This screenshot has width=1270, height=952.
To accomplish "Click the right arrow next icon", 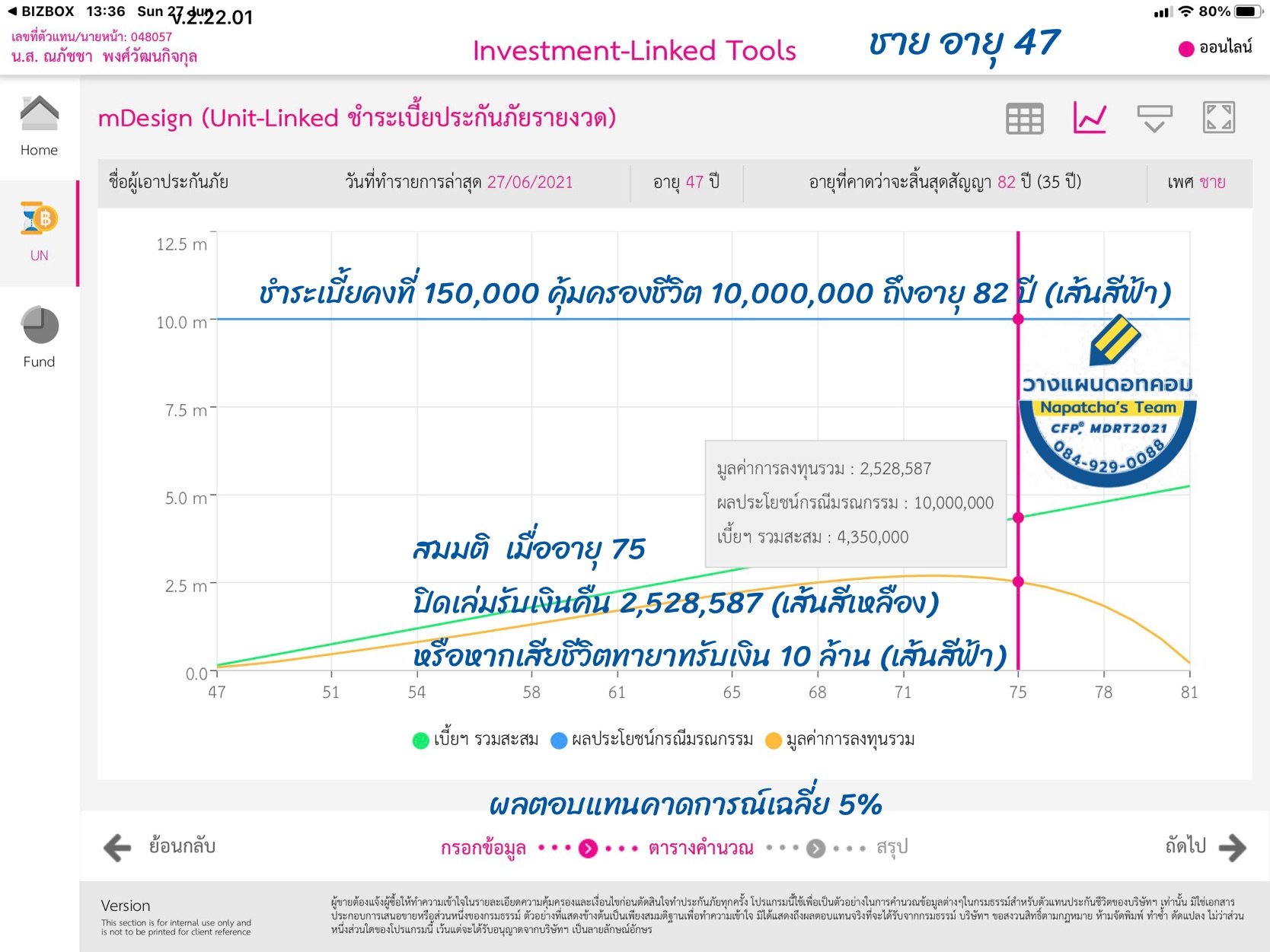I will click(1232, 847).
